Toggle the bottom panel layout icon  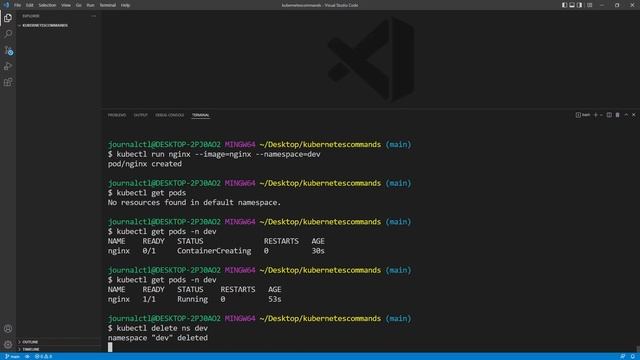(572, 5)
